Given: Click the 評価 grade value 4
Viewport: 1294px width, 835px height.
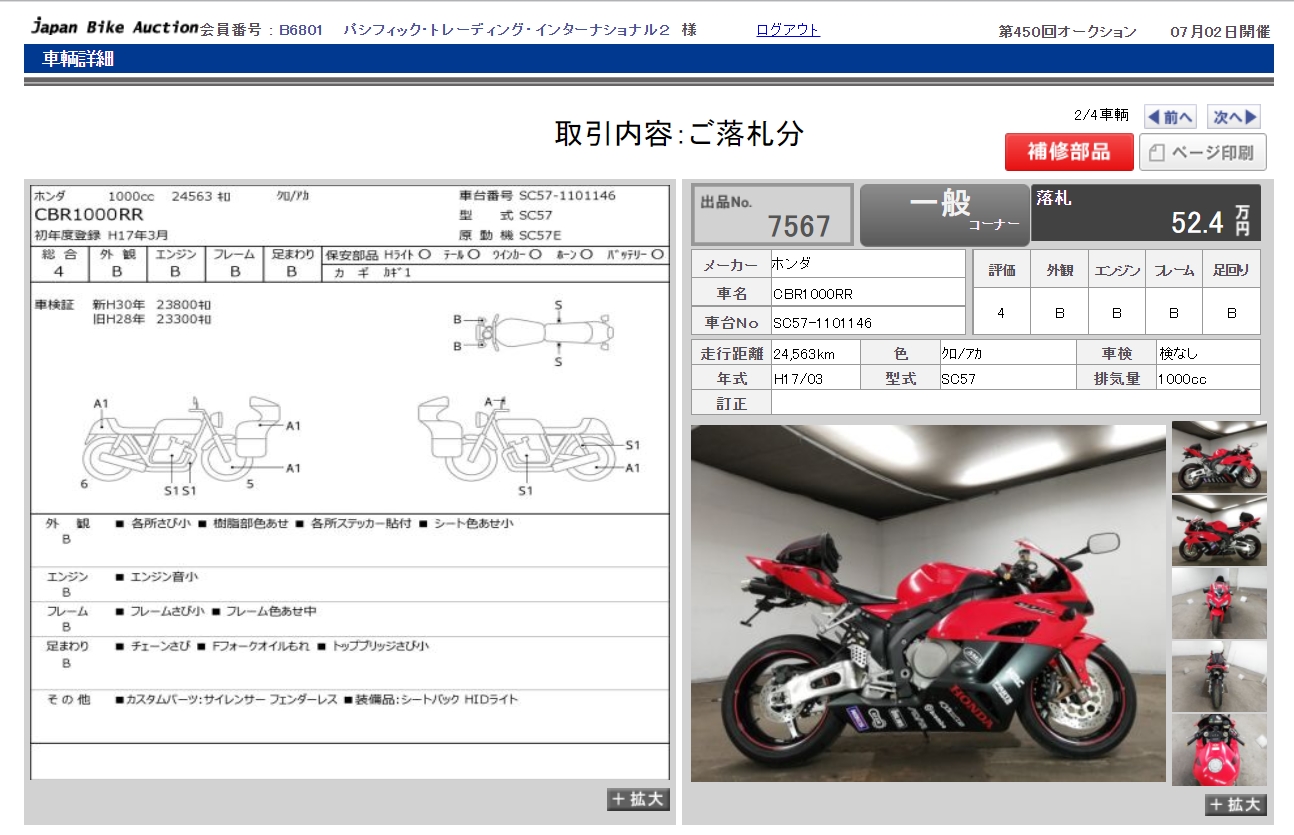Looking at the screenshot, I should [x=1001, y=313].
